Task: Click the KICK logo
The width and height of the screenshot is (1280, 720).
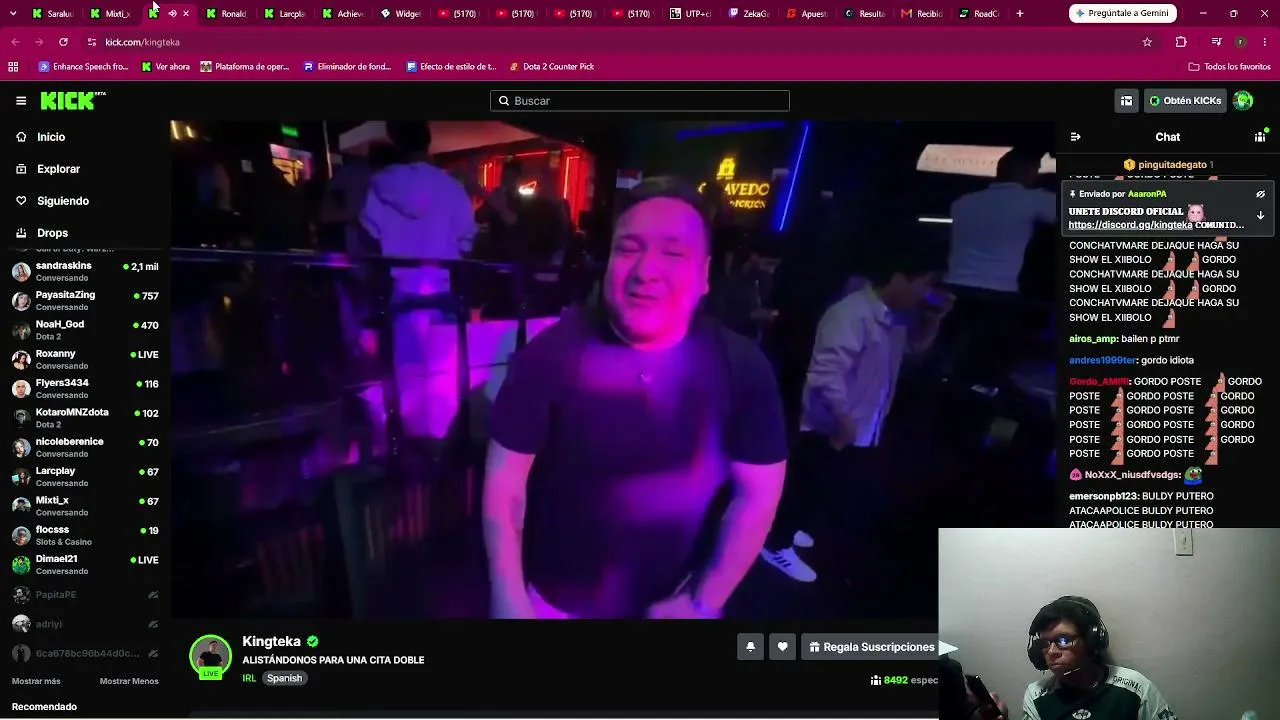Action: 73,100
